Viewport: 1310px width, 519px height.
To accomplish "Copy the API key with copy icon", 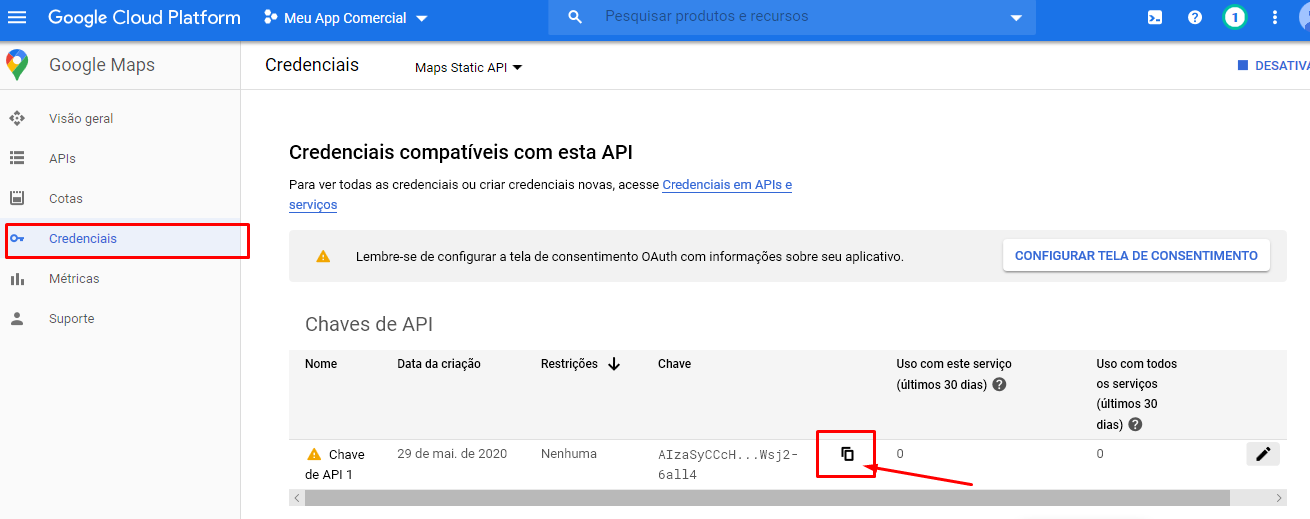I will point(847,454).
